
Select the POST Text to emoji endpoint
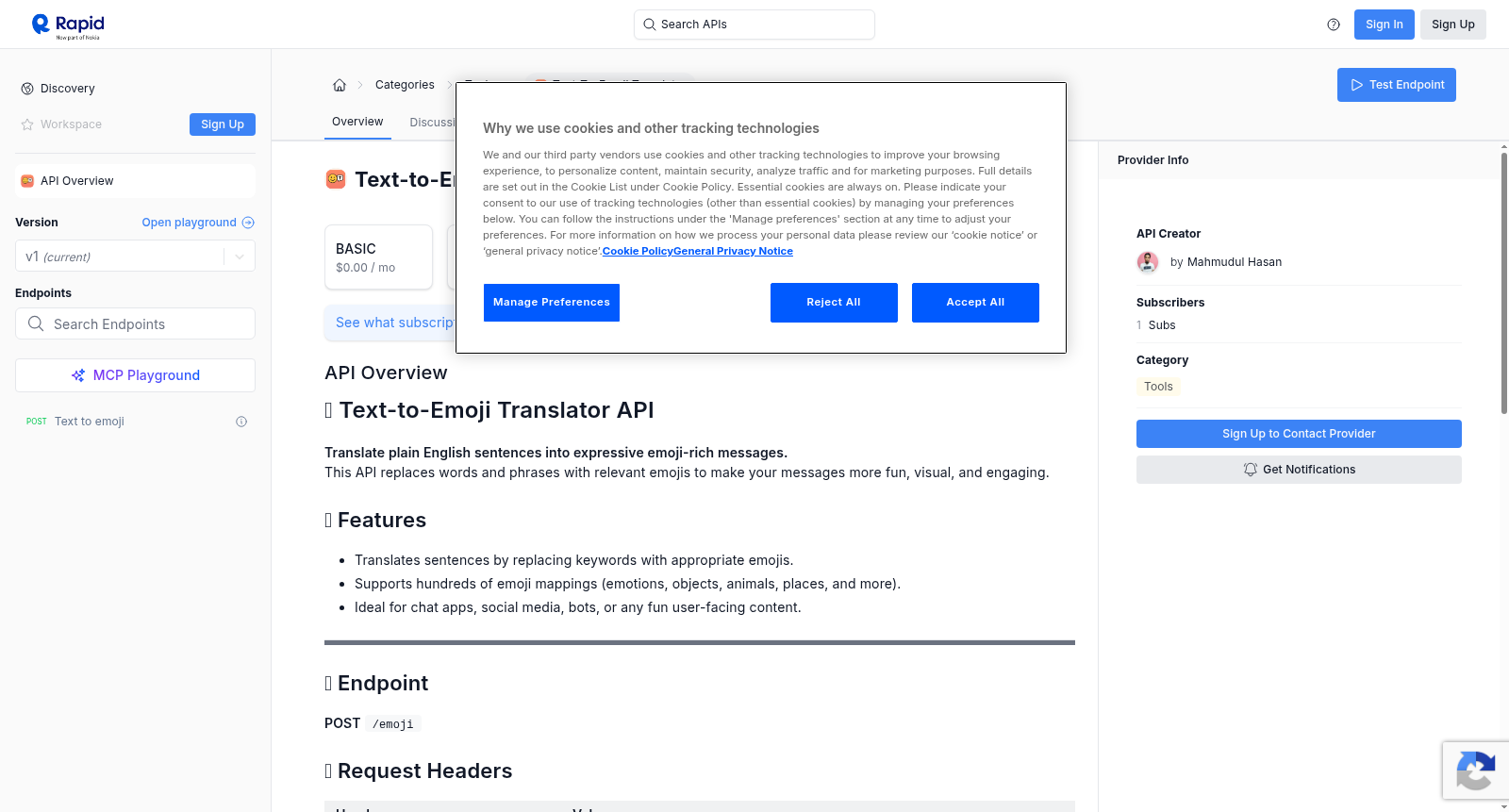(x=135, y=422)
